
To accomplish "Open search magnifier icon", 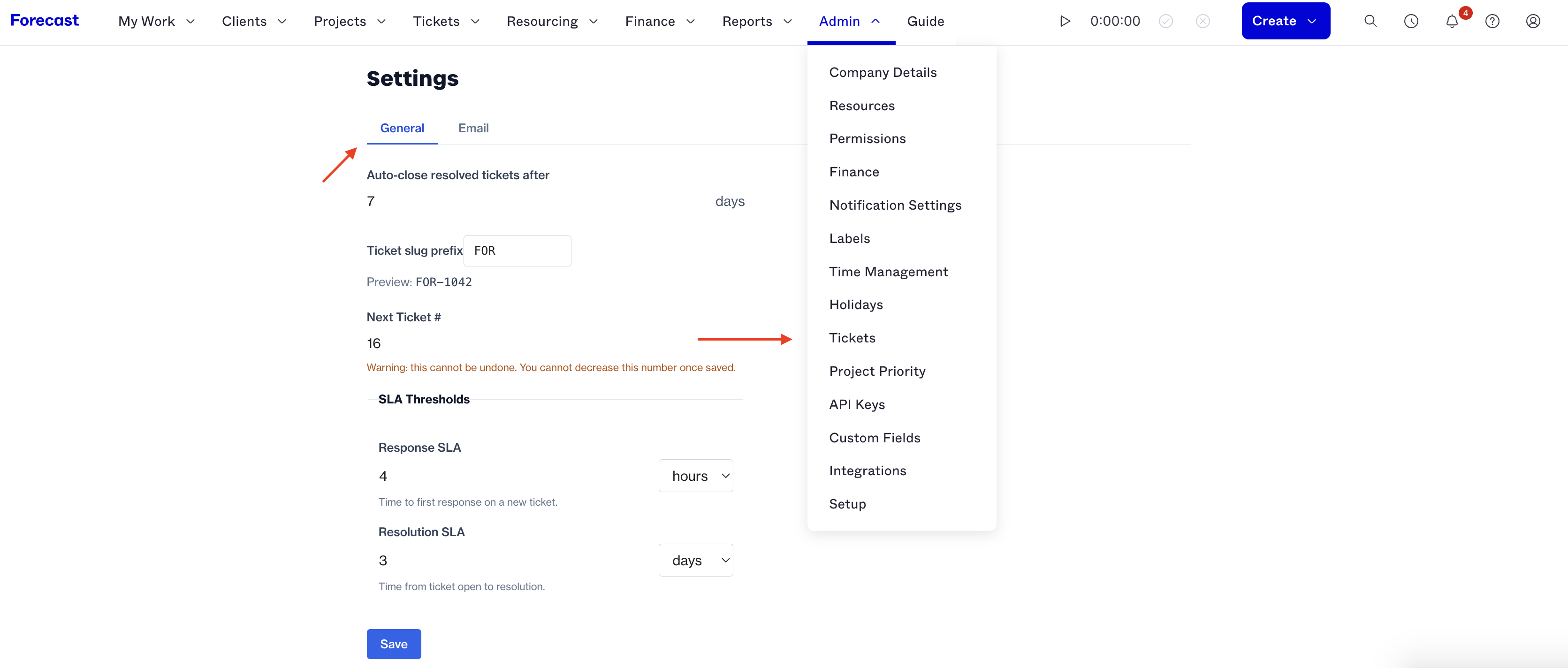I will (1370, 21).
